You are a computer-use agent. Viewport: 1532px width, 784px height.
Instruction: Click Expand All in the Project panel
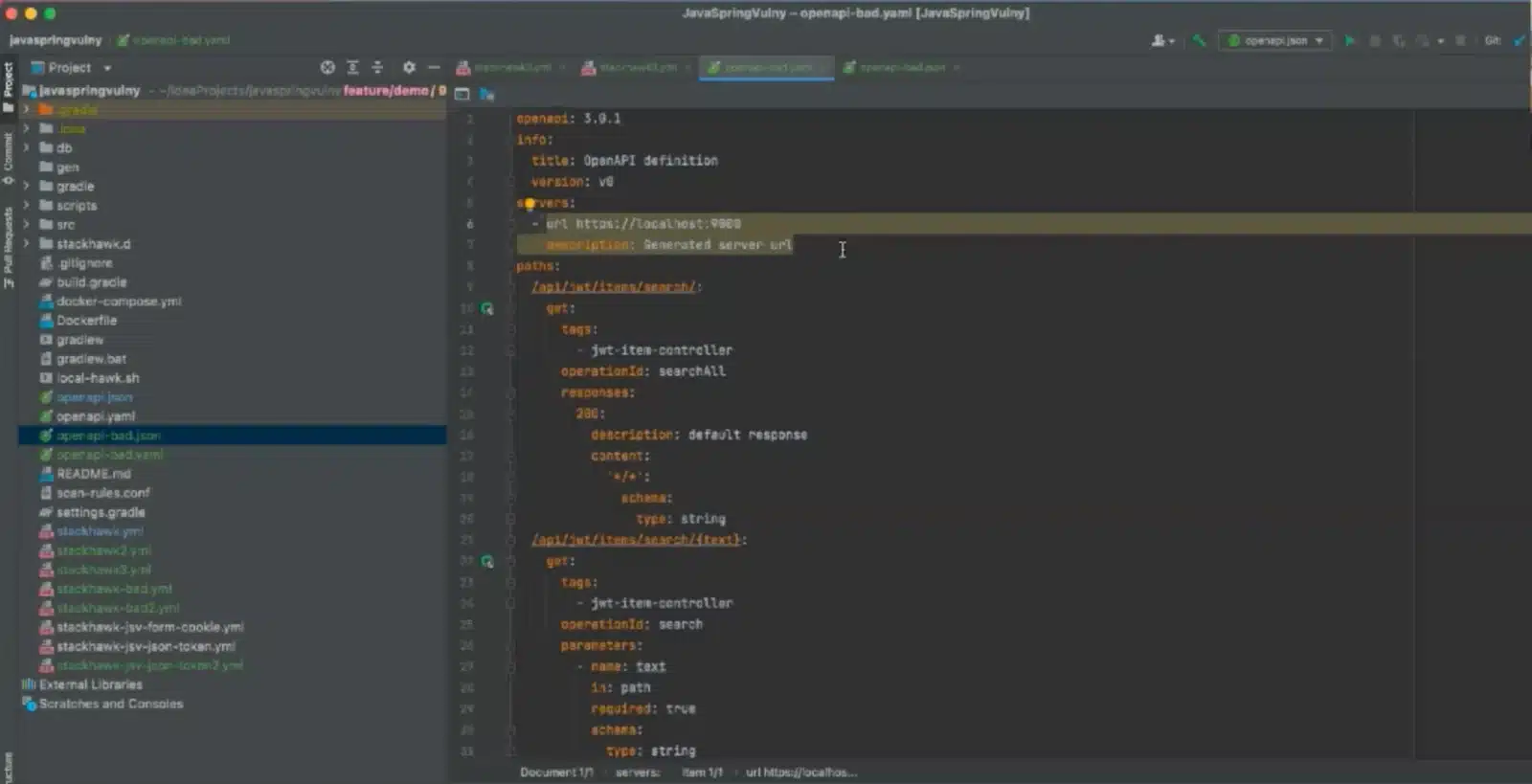tap(352, 68)
